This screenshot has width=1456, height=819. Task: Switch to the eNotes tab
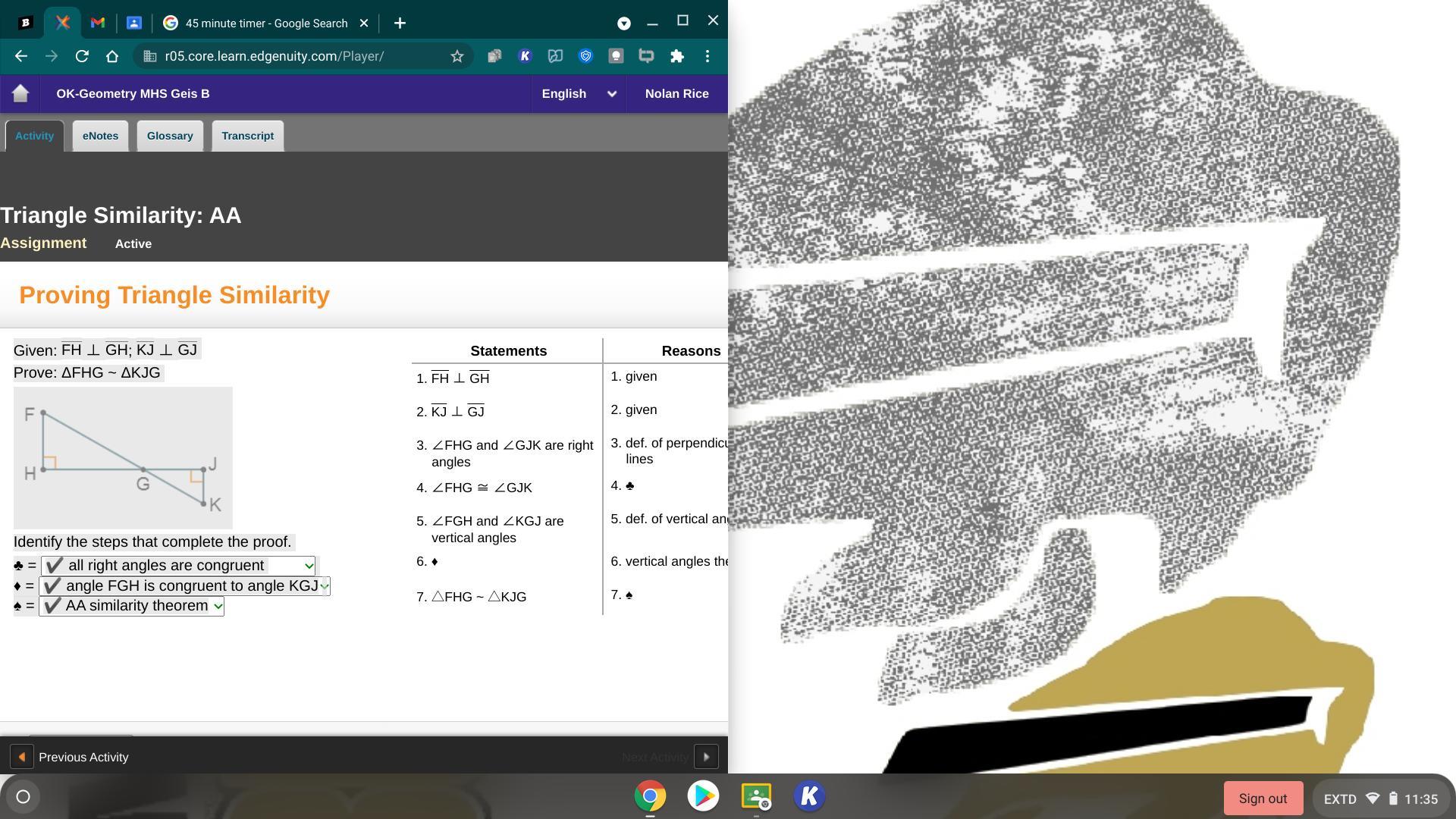(x=100, y=136)
